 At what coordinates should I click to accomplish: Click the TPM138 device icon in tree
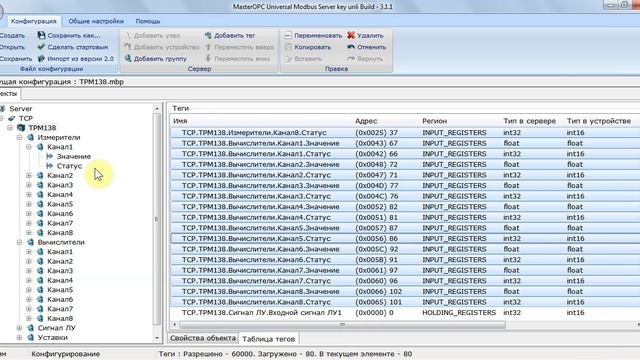[21, 128]
